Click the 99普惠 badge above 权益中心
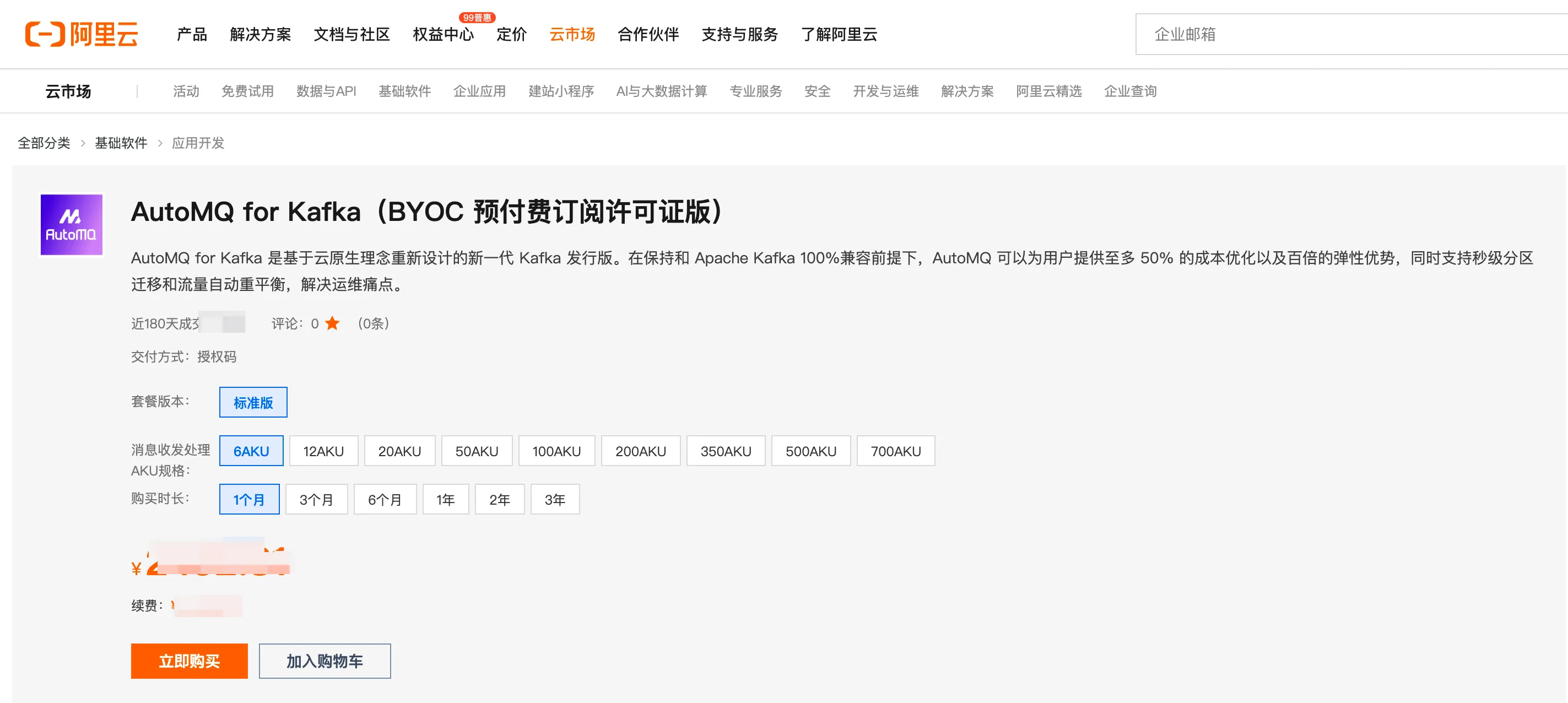Screen dimensions: 1568x703 click(477, 18)
